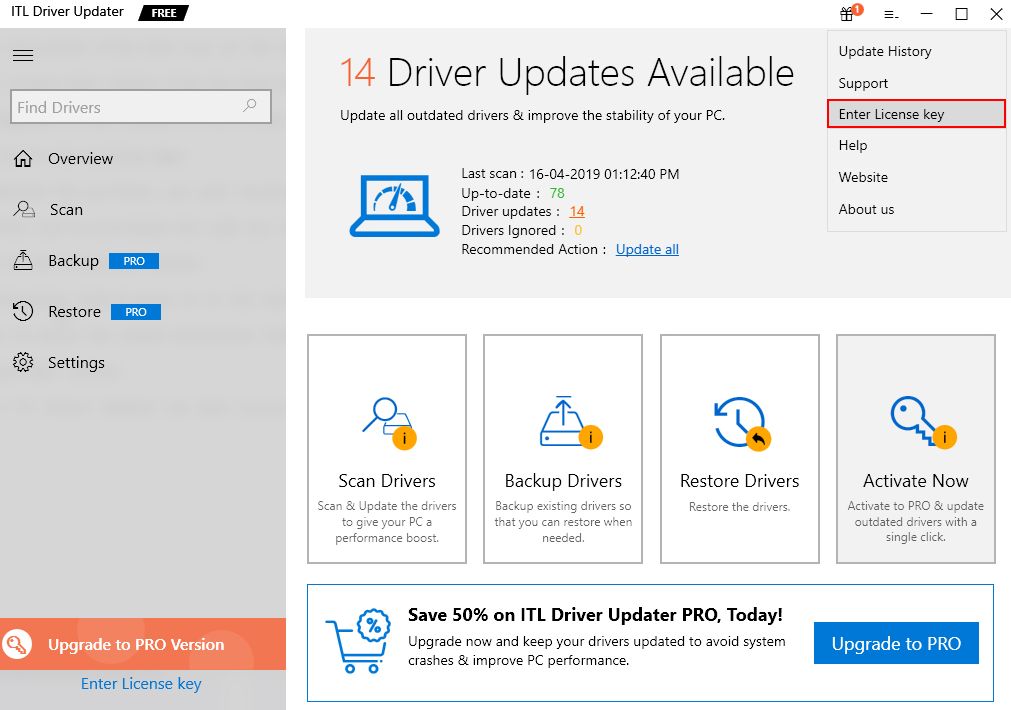The height and width of the screenshot is (710, 1011).
Task: Maximize the ITL Driver Updater window
Action: tap(961, 14)
